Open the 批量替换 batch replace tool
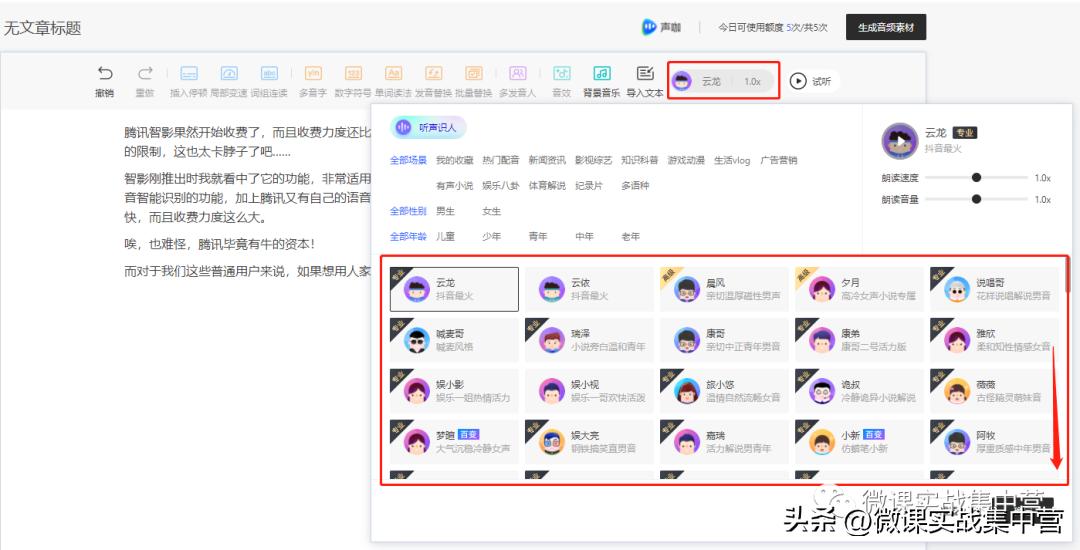Screen dimensions: 1080x550 (473, 81)
